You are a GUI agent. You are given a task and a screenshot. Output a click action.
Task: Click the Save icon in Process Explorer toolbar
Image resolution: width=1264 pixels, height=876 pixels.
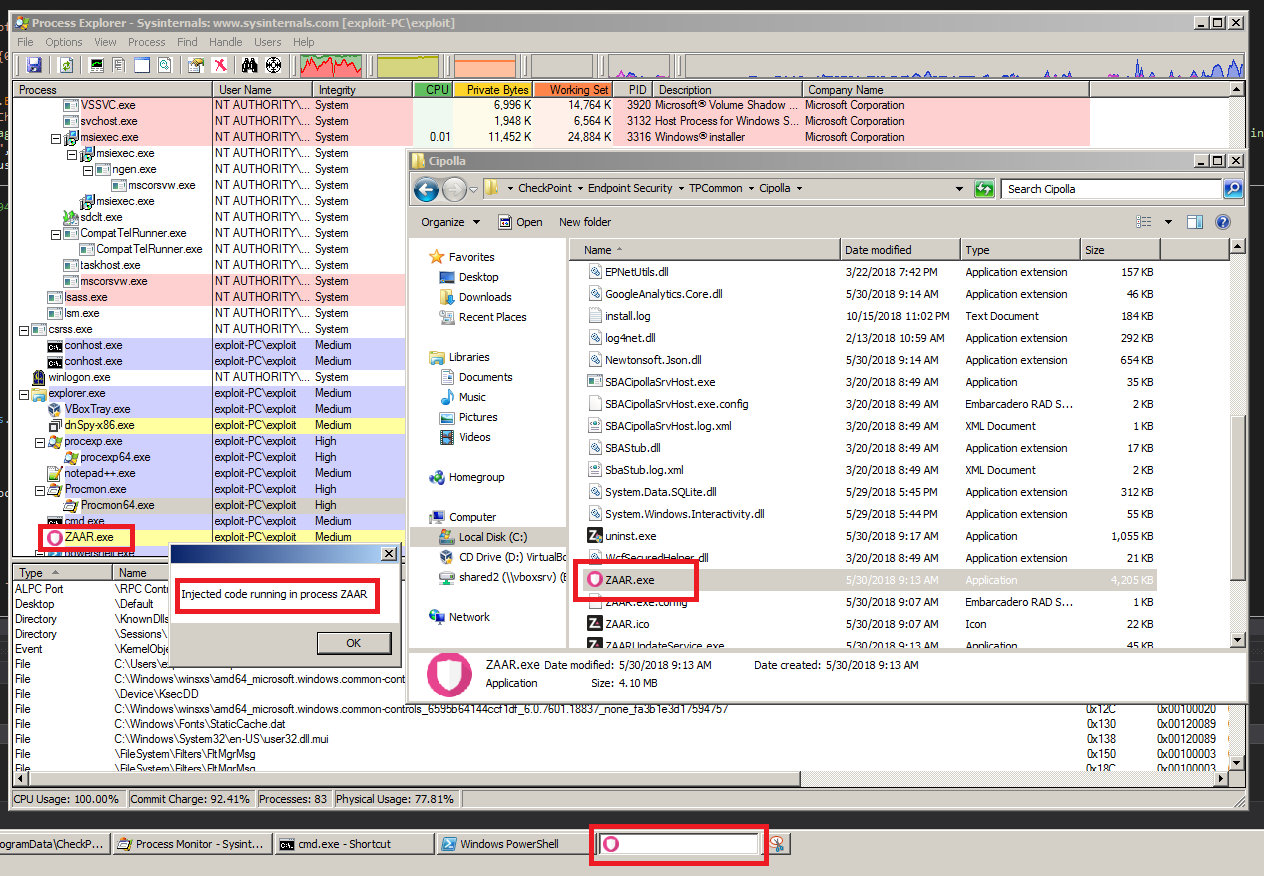pyautogui.click(x=34, y=65)
